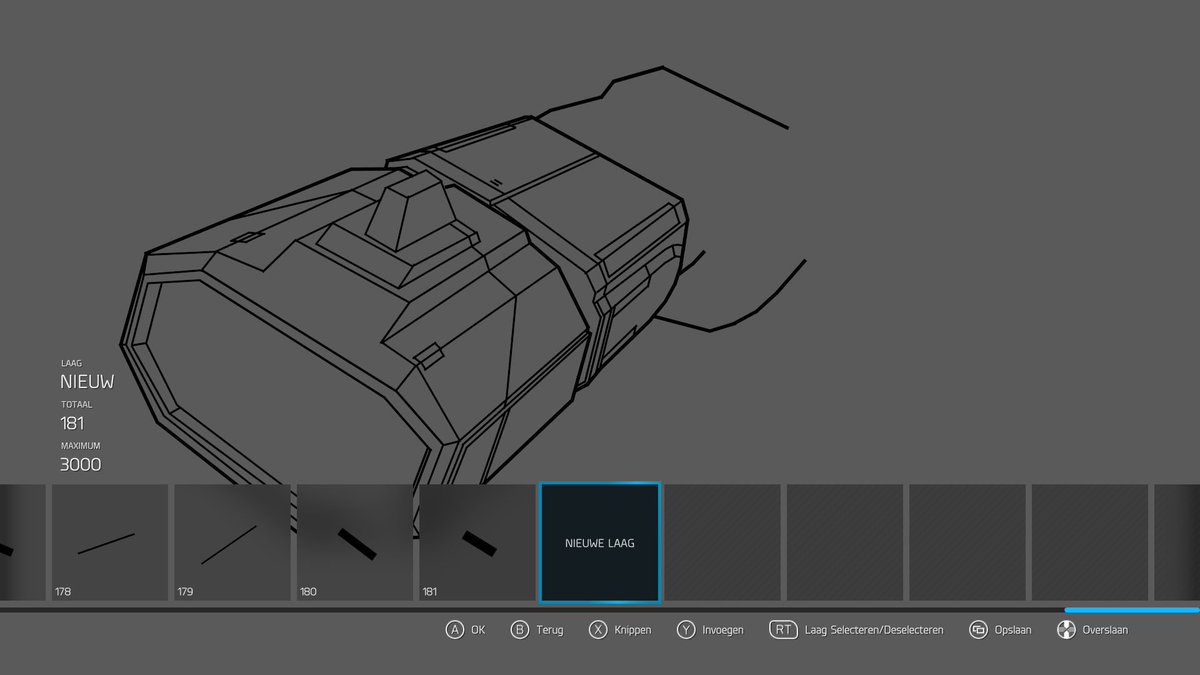Select the NIEUWE LAAG tile

[600, 543]
